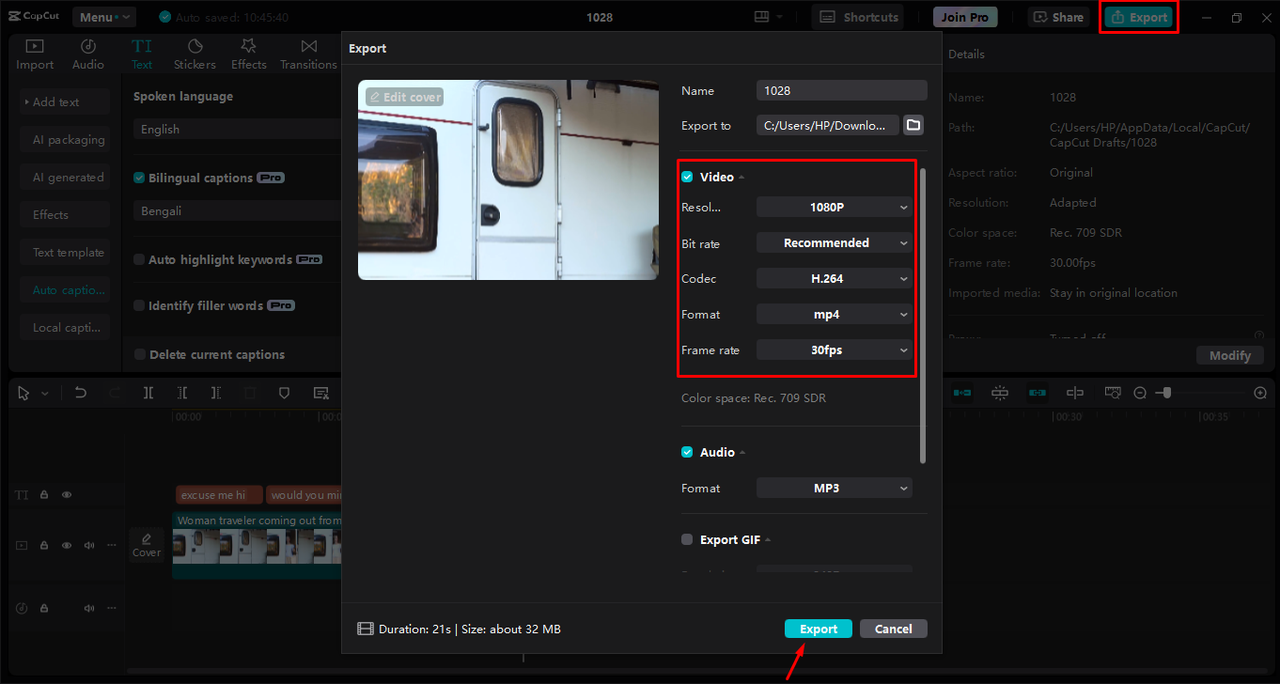Click the preview axis icon
Screen dimensions: 1280x684
pos(1075,393)
